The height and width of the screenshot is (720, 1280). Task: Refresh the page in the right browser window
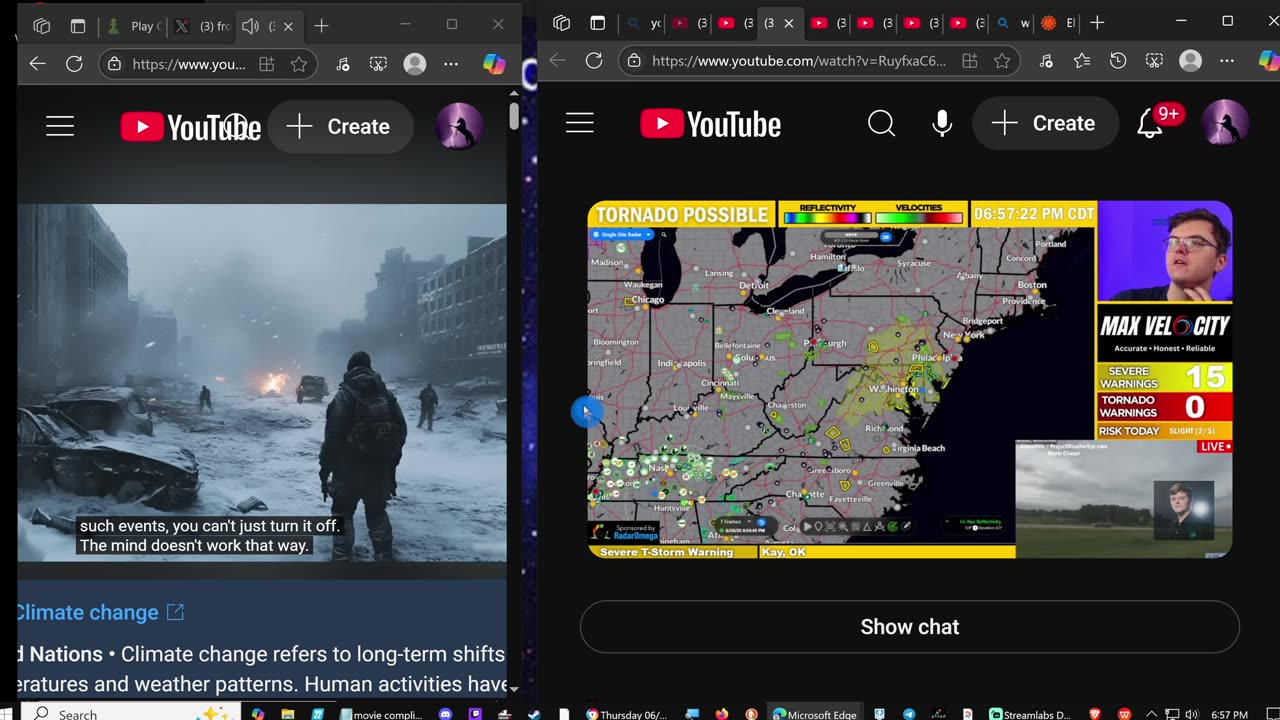tap(594, 61)
